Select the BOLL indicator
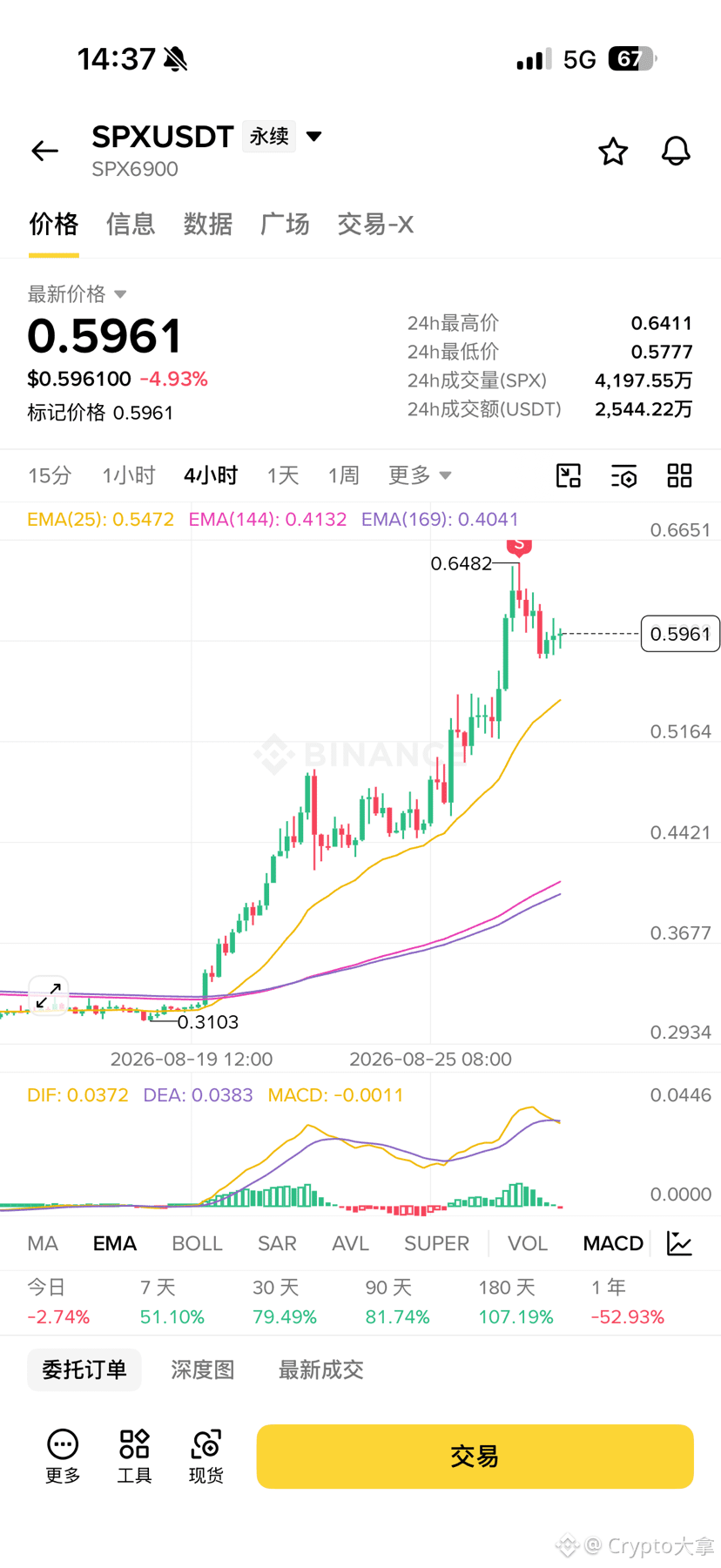721x1568 pixels. point(198,1243)
